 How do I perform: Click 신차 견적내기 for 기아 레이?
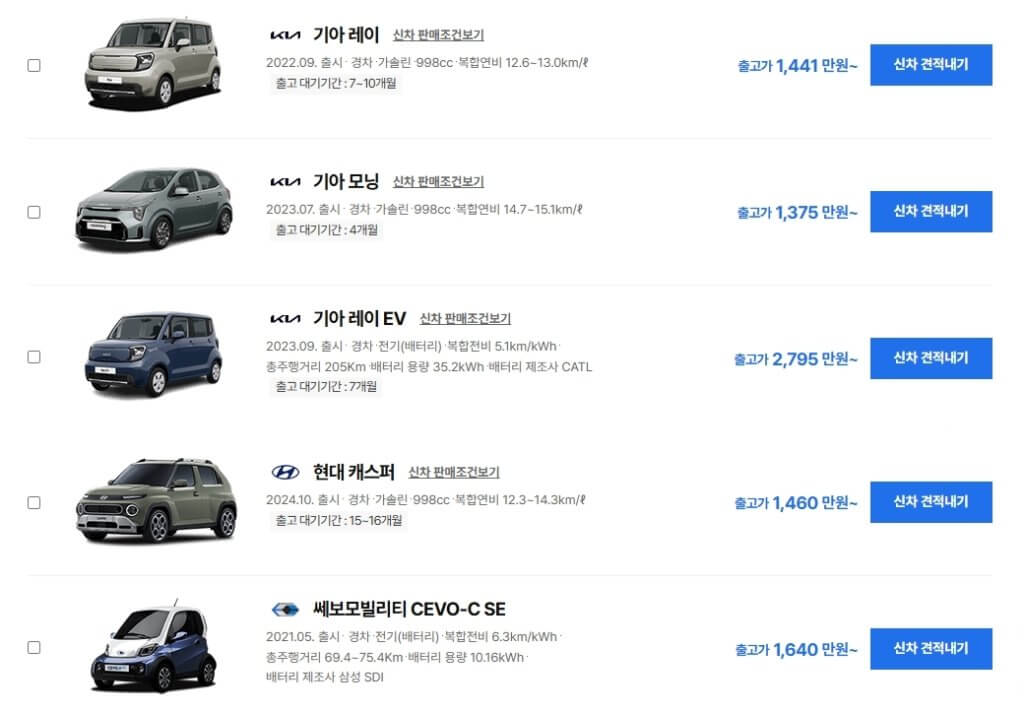coord(931,65)
